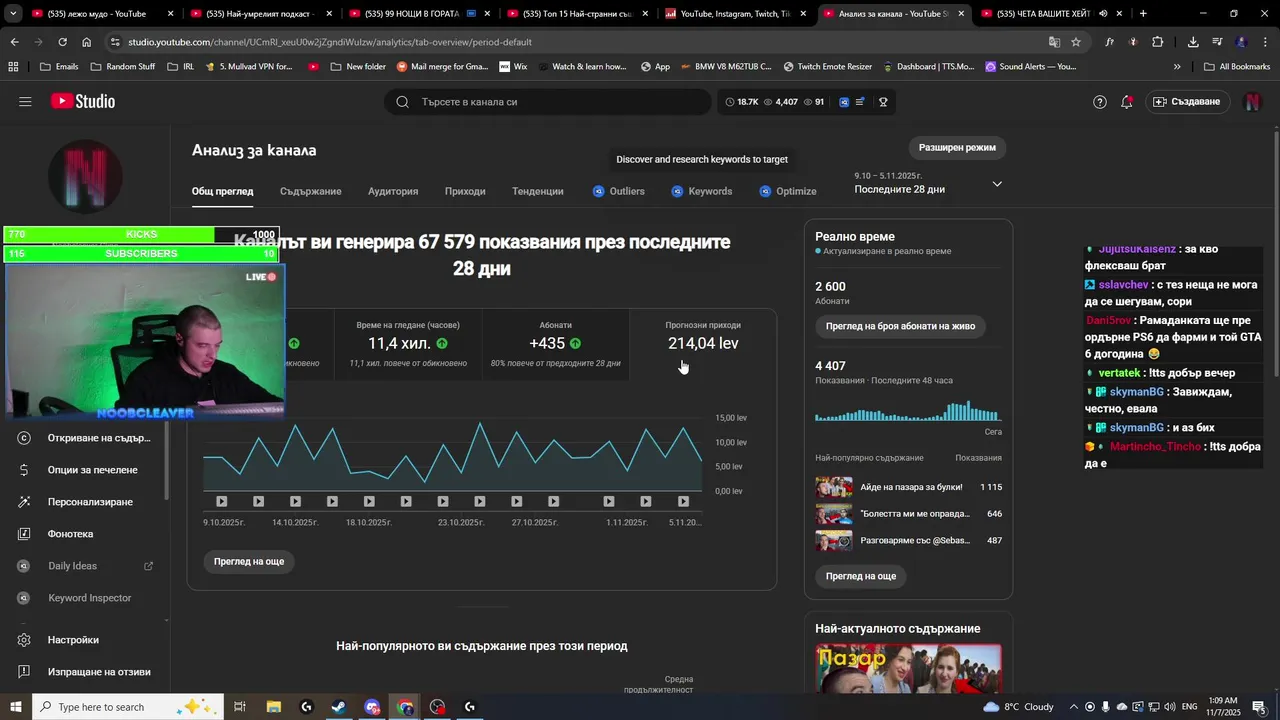Click Преглед на още under the chart
Viewport: 1280px width, 720px height.
point(249,562)
